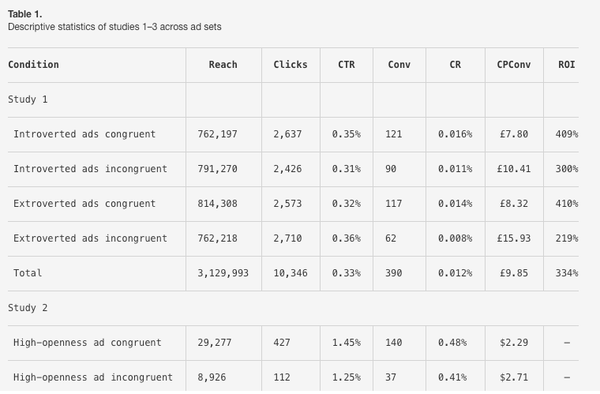Select Introverted ads congruent row label

click(x=85, y=134)
